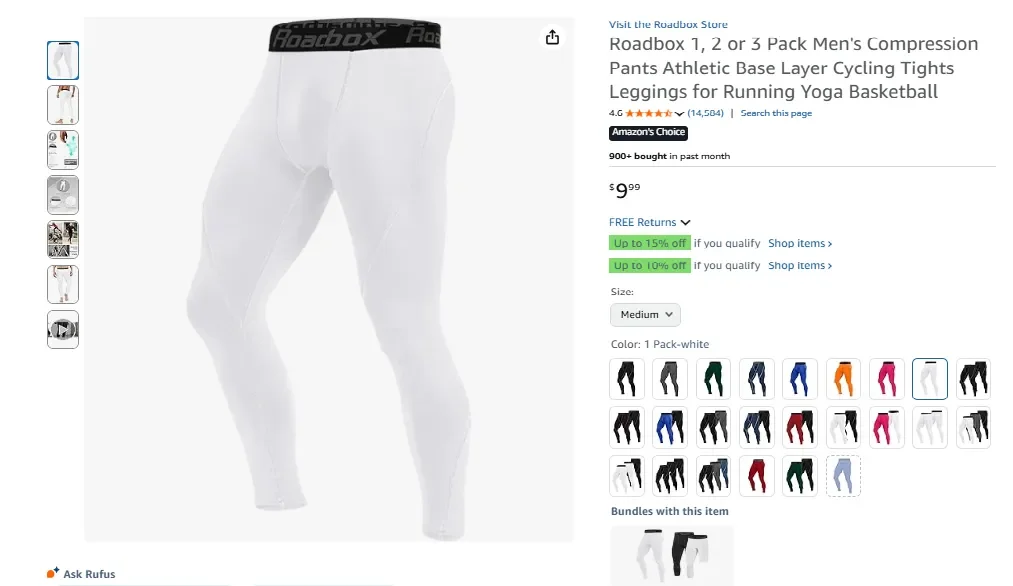Choose the single red leggings swatch
This screenshot has height=586, width=1013.
pyautogui.click(x=757, y=476)
